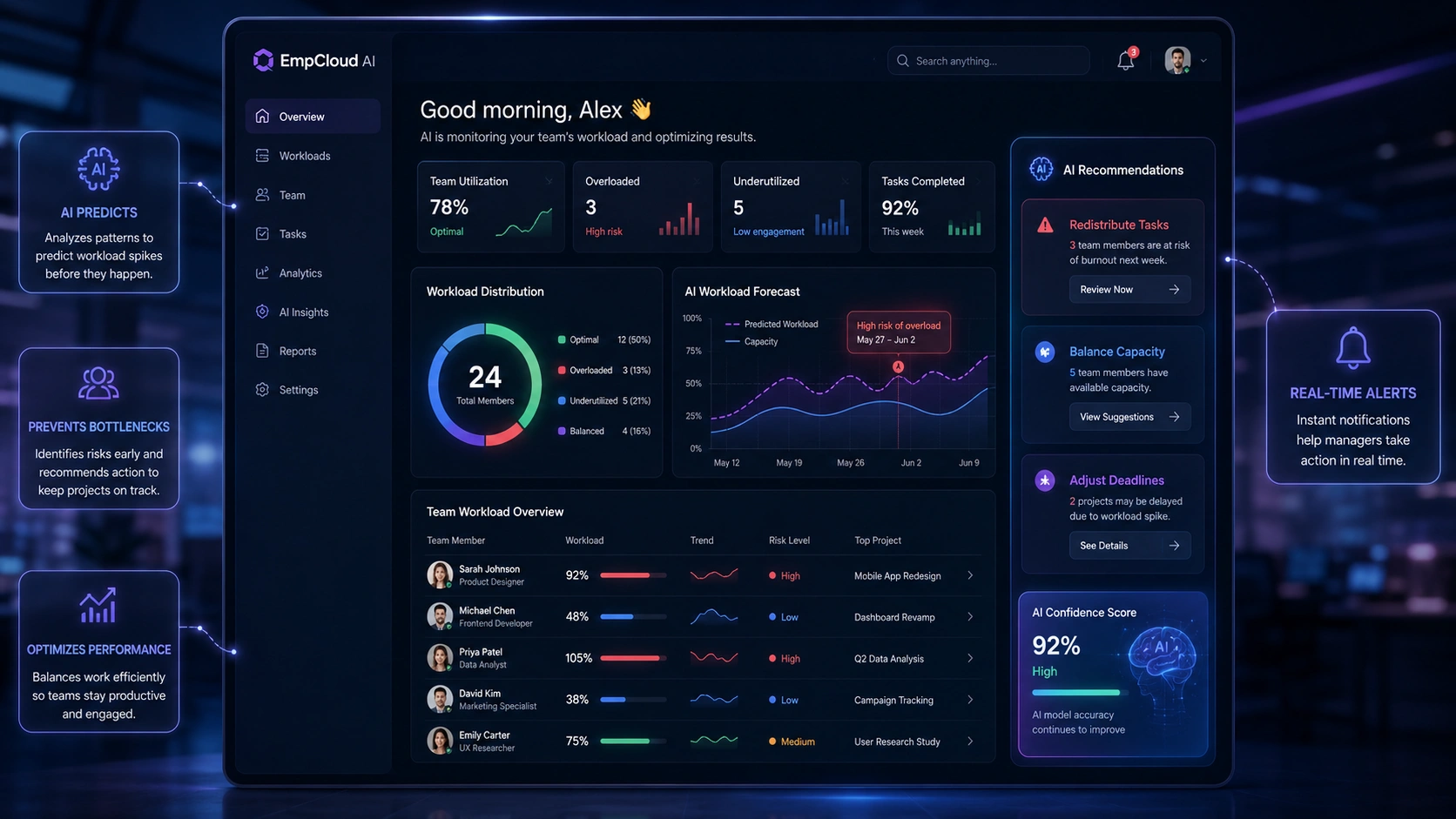The width and height of the screenshot is (1456, 819).
Task: Click Priya Patel's avatar
Action: (440, 658)
